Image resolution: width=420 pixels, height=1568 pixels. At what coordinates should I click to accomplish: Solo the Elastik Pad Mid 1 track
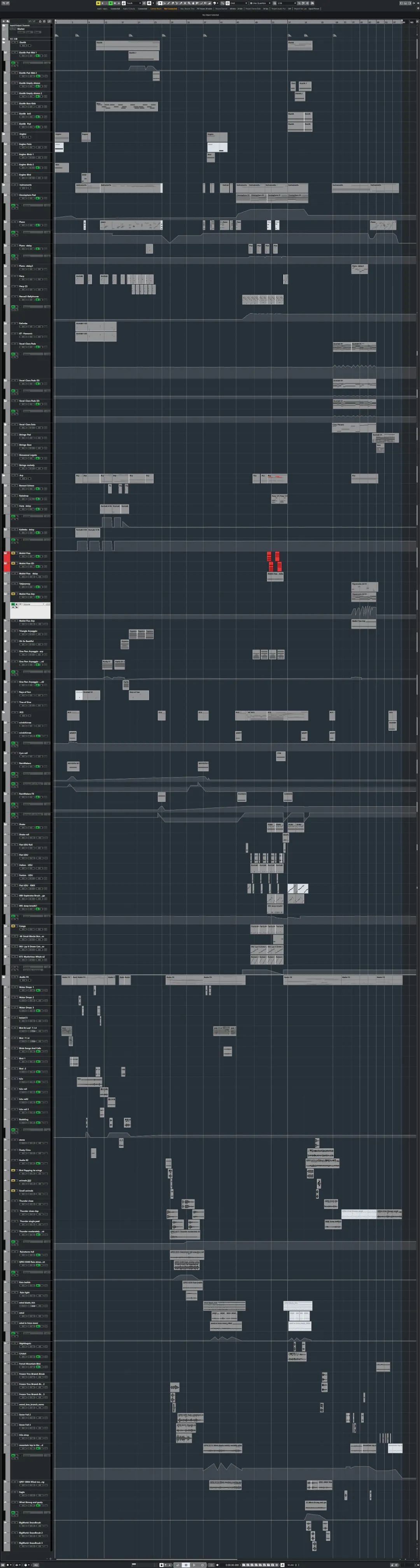coord(16,53)
